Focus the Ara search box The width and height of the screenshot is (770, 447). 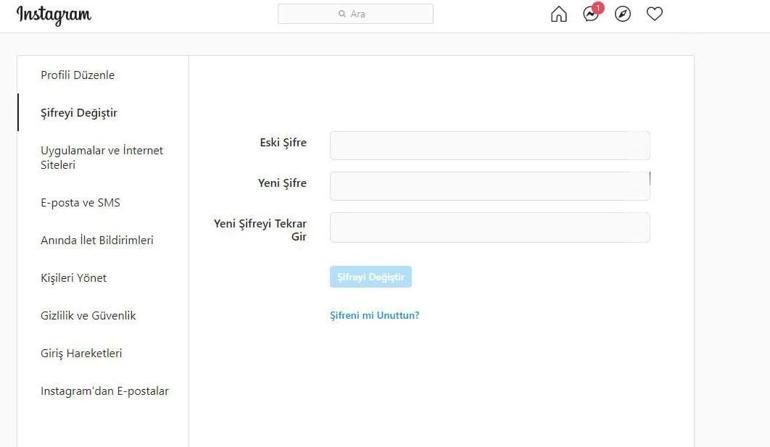tap(366, 14)
